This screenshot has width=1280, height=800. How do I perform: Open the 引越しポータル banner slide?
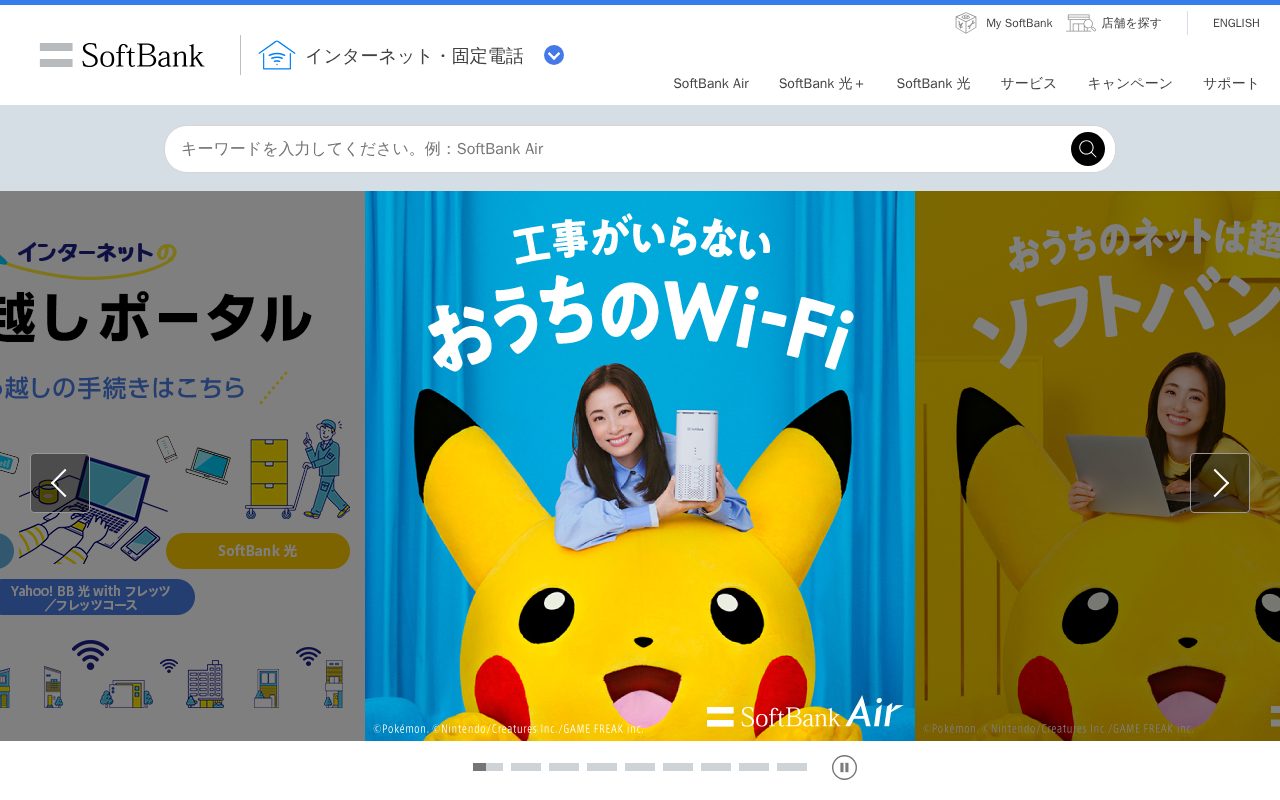(x=182, y=466)
